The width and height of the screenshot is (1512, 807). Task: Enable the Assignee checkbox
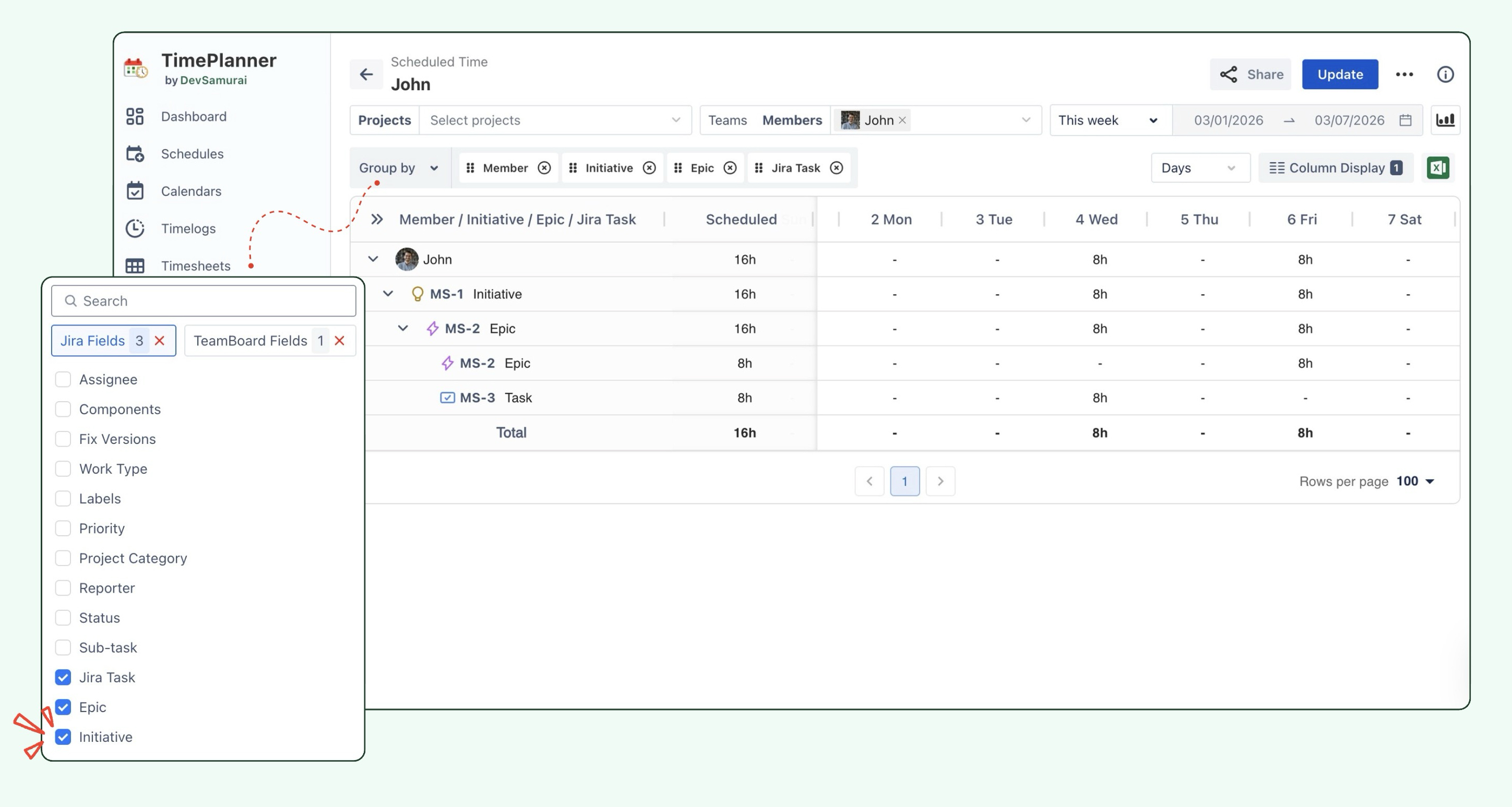63,379
